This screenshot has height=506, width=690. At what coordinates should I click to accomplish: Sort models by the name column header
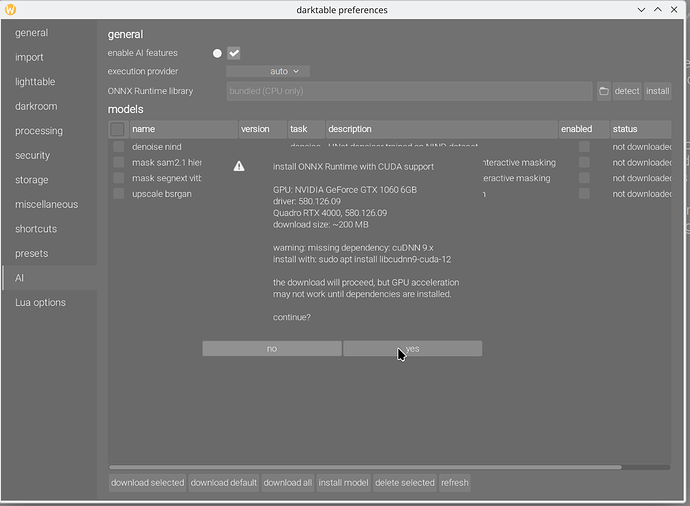pos(182,129)
